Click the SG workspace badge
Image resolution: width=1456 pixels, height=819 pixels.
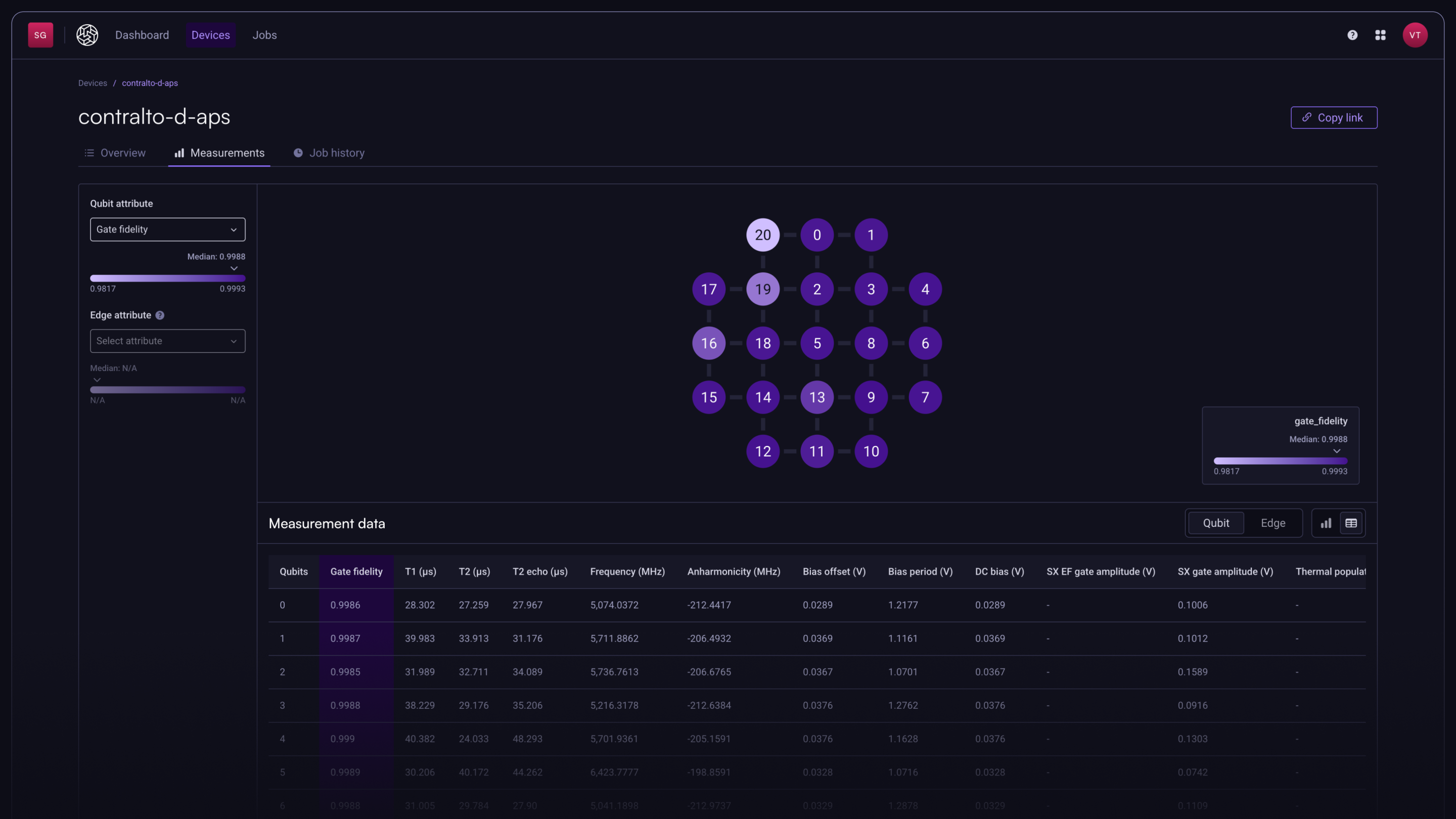(40, 35)
